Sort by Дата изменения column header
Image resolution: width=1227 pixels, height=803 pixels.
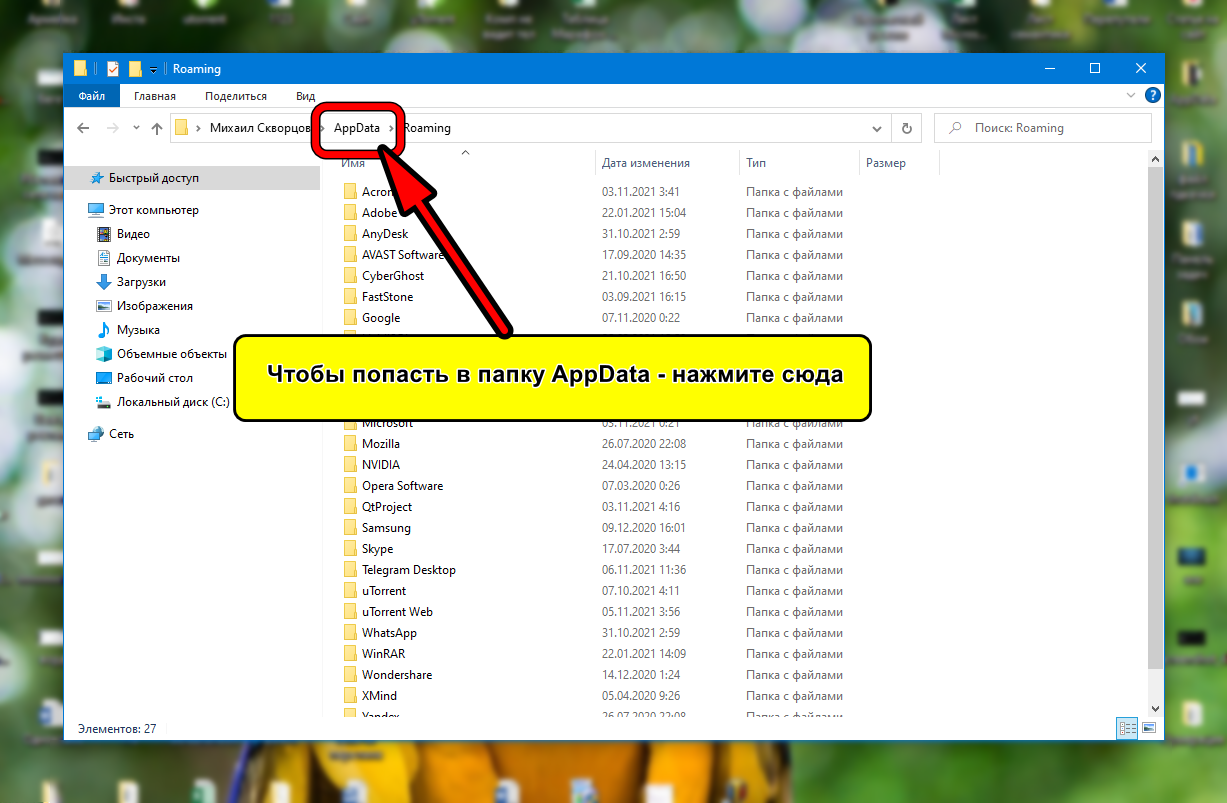point(645,163)
